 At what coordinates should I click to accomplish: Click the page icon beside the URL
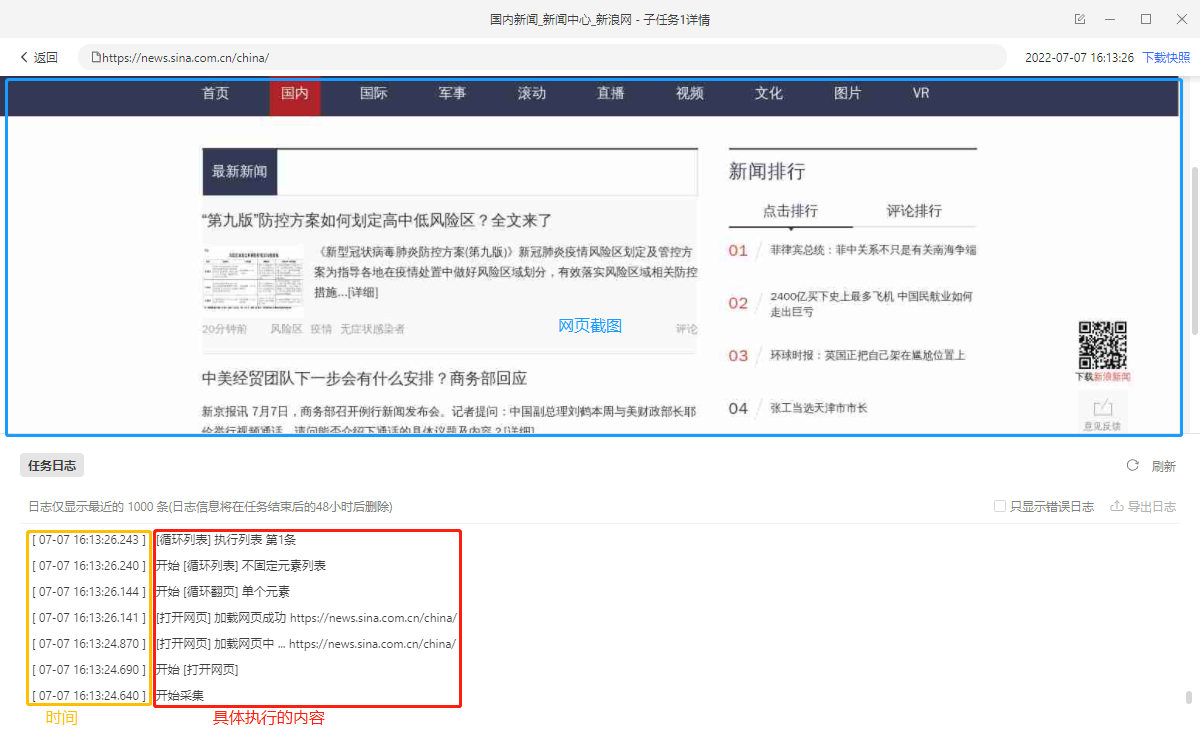point(96,57)
